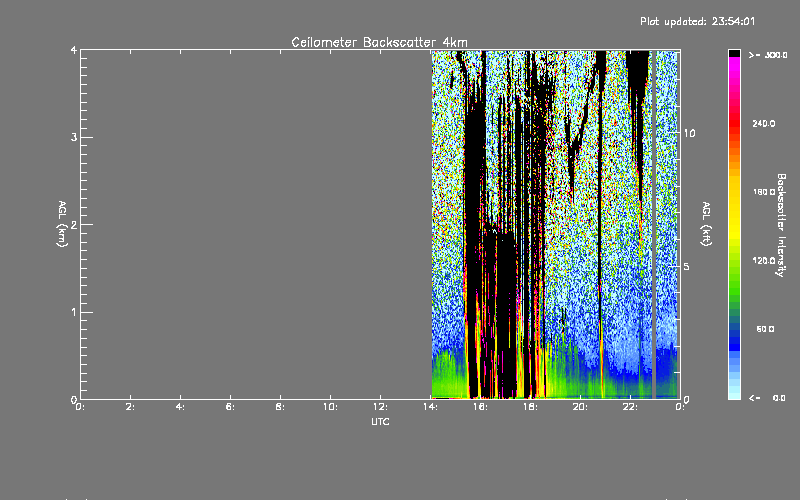Click the pale cyan bottom of colorbar
Image resolution: width=800 pixels, height=500 pixels.
coord(734,393)
